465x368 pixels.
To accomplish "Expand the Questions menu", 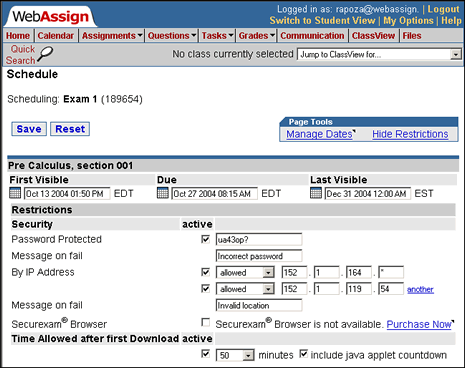I will tap(172, 36).
